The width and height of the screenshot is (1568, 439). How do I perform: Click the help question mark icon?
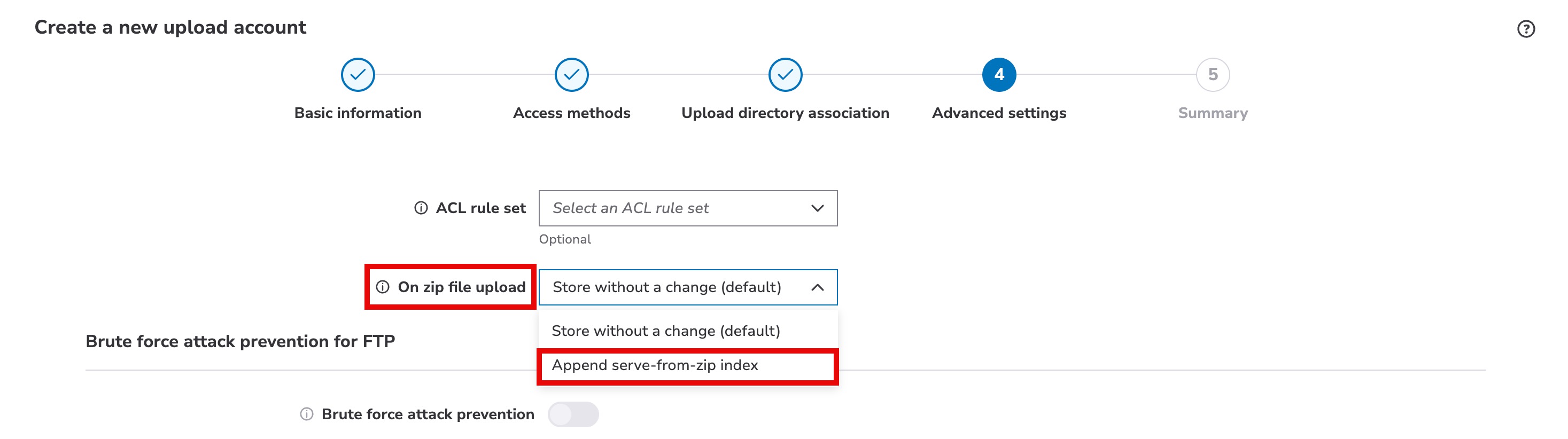pos(1525,29)
